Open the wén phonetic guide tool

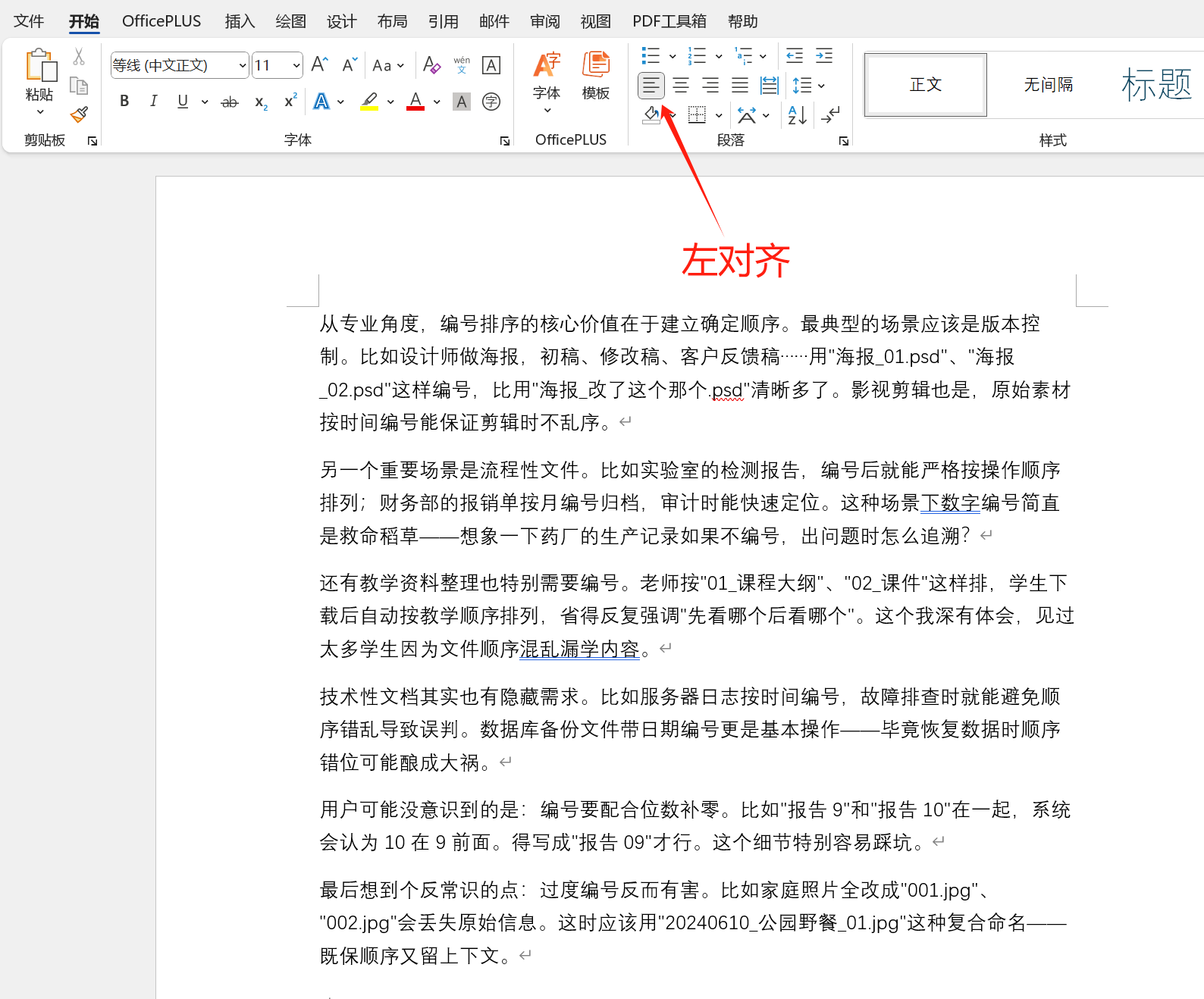coord(462,64)
